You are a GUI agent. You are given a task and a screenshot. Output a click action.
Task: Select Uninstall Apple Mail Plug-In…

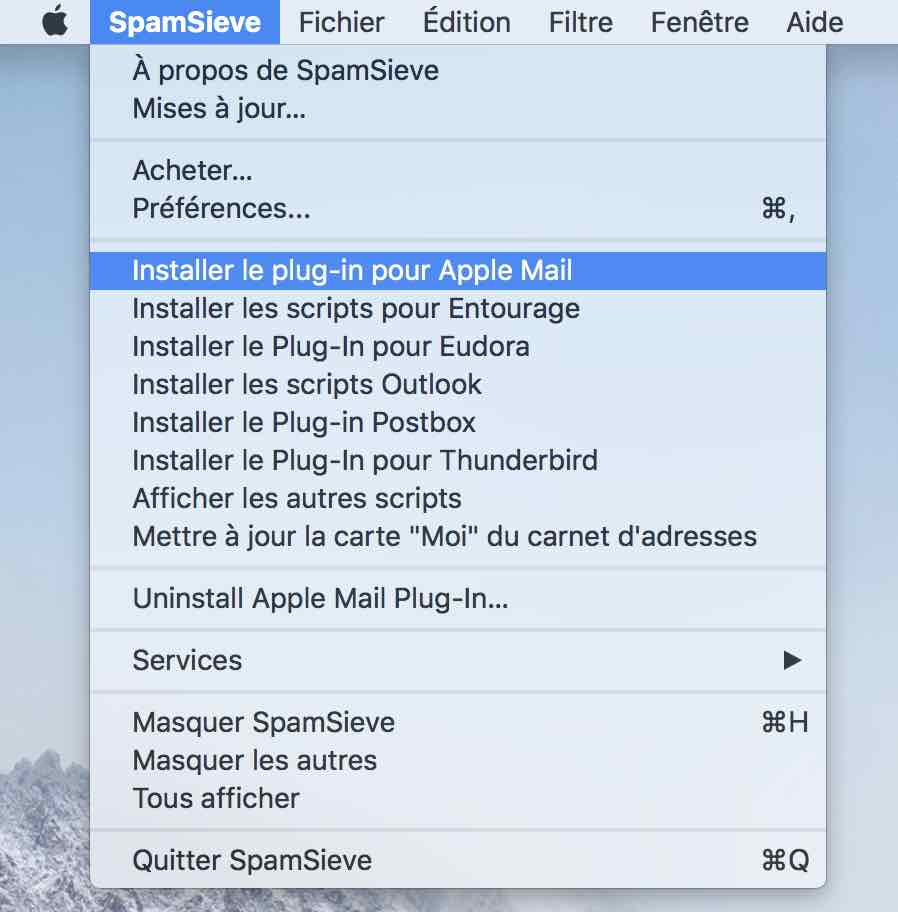tap(458, 598)
